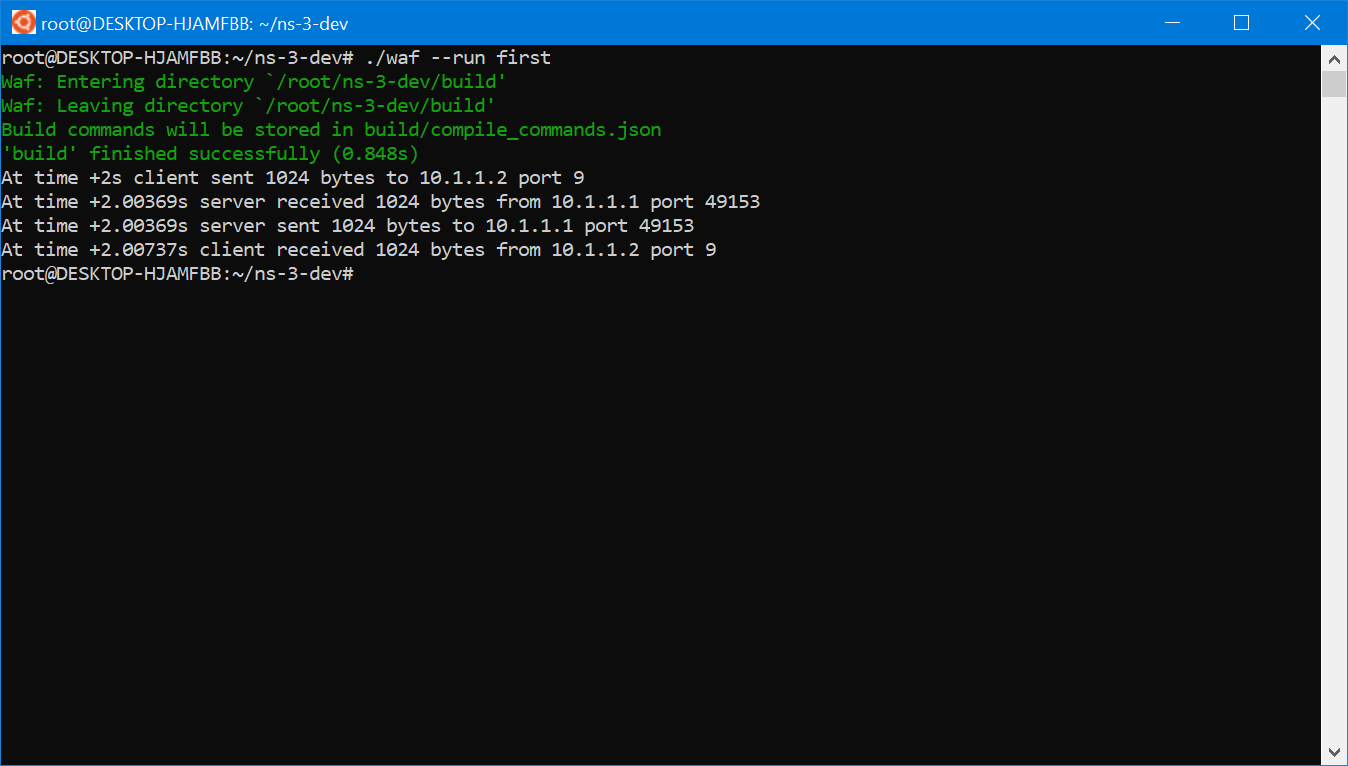Click the scrollbar down arrow
Viewport: 1348px width, 766px height.
click(1334, 752)
